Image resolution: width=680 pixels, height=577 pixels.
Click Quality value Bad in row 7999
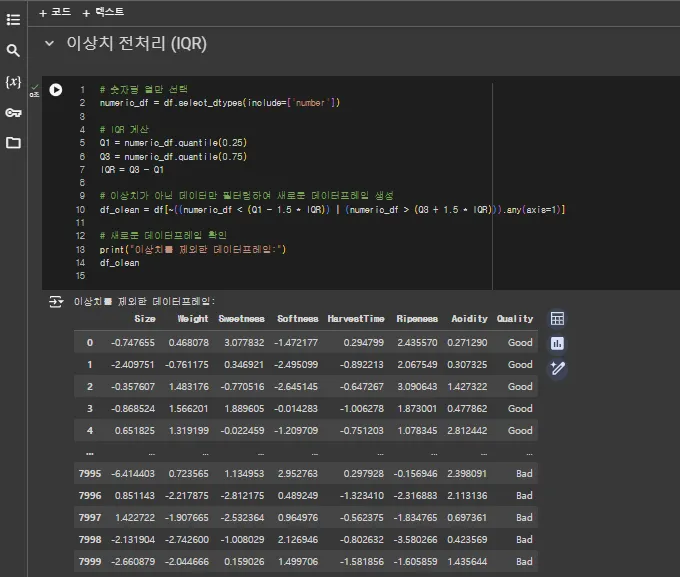(x=524, y=562)
